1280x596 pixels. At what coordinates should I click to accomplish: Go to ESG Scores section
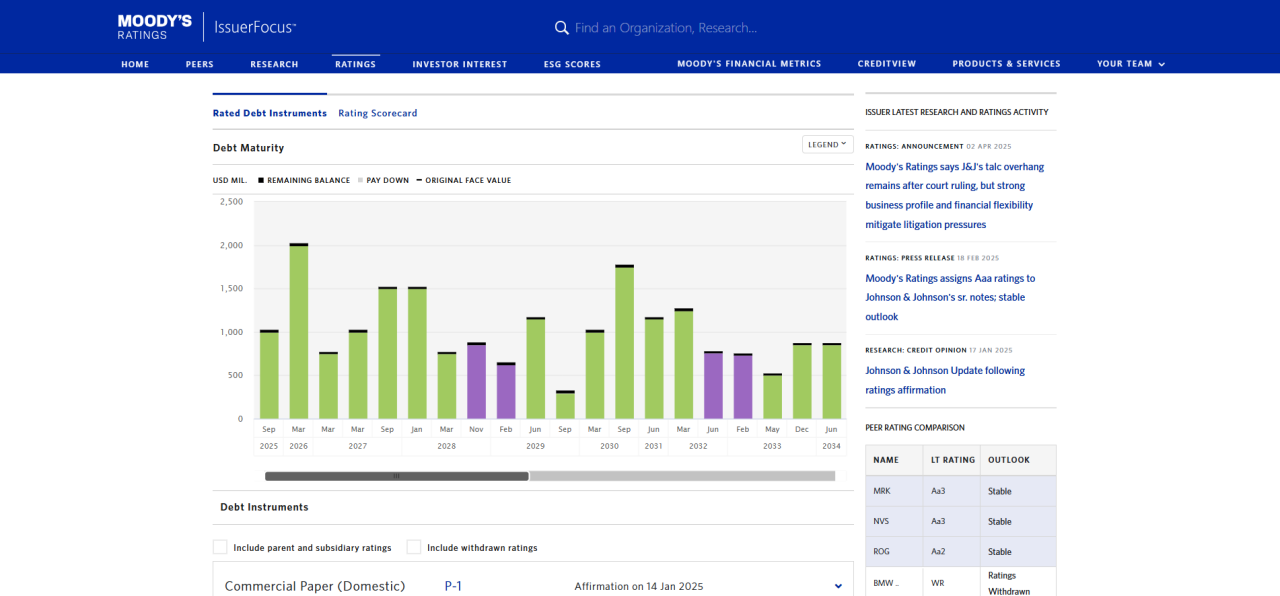click(x=572, y=64)
